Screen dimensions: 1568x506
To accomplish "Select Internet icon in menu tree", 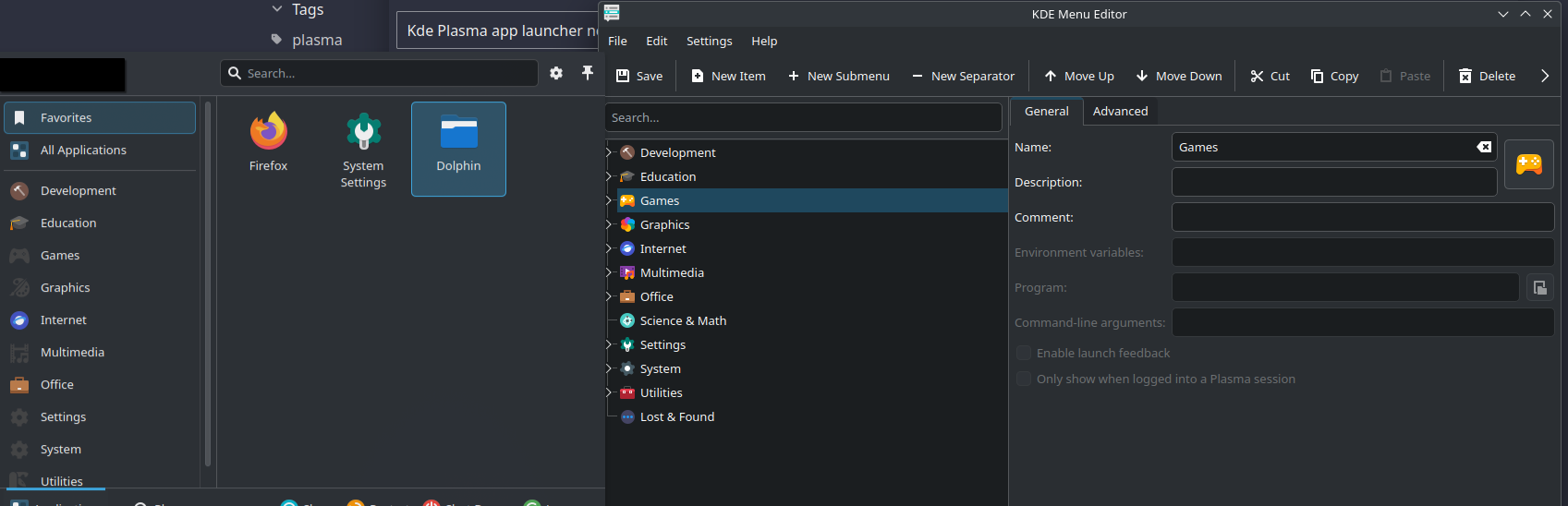I will point(627,248).
